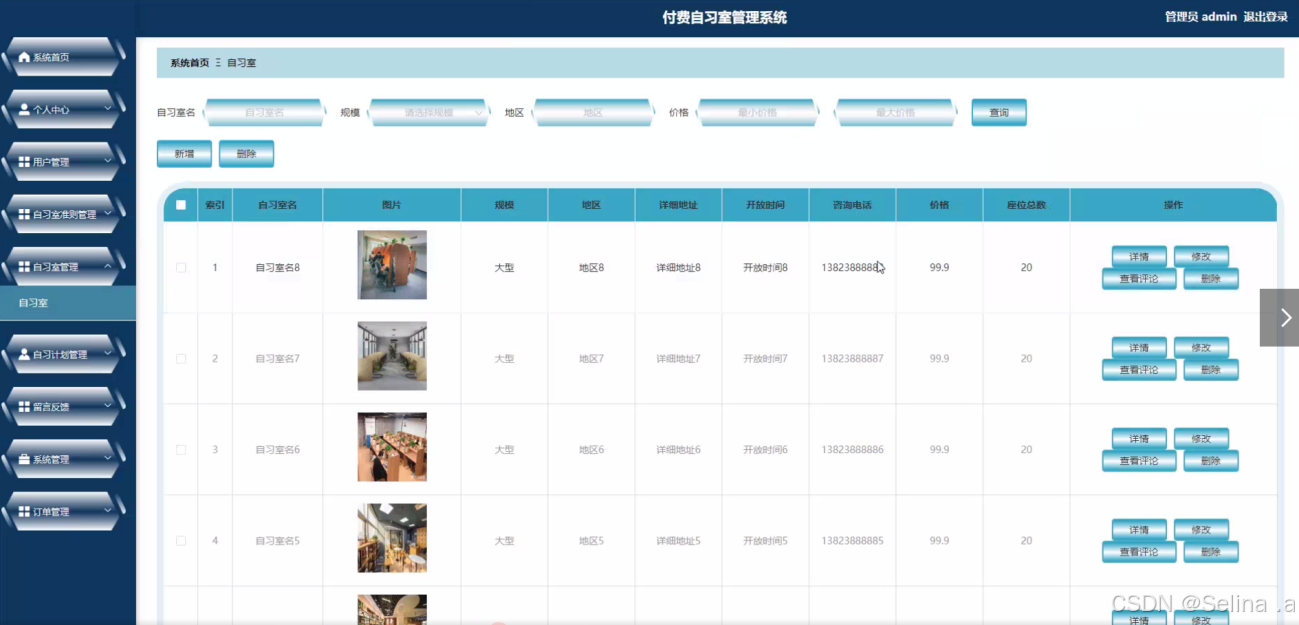Open 详情 for 自习室名5

pos(1139,530)
